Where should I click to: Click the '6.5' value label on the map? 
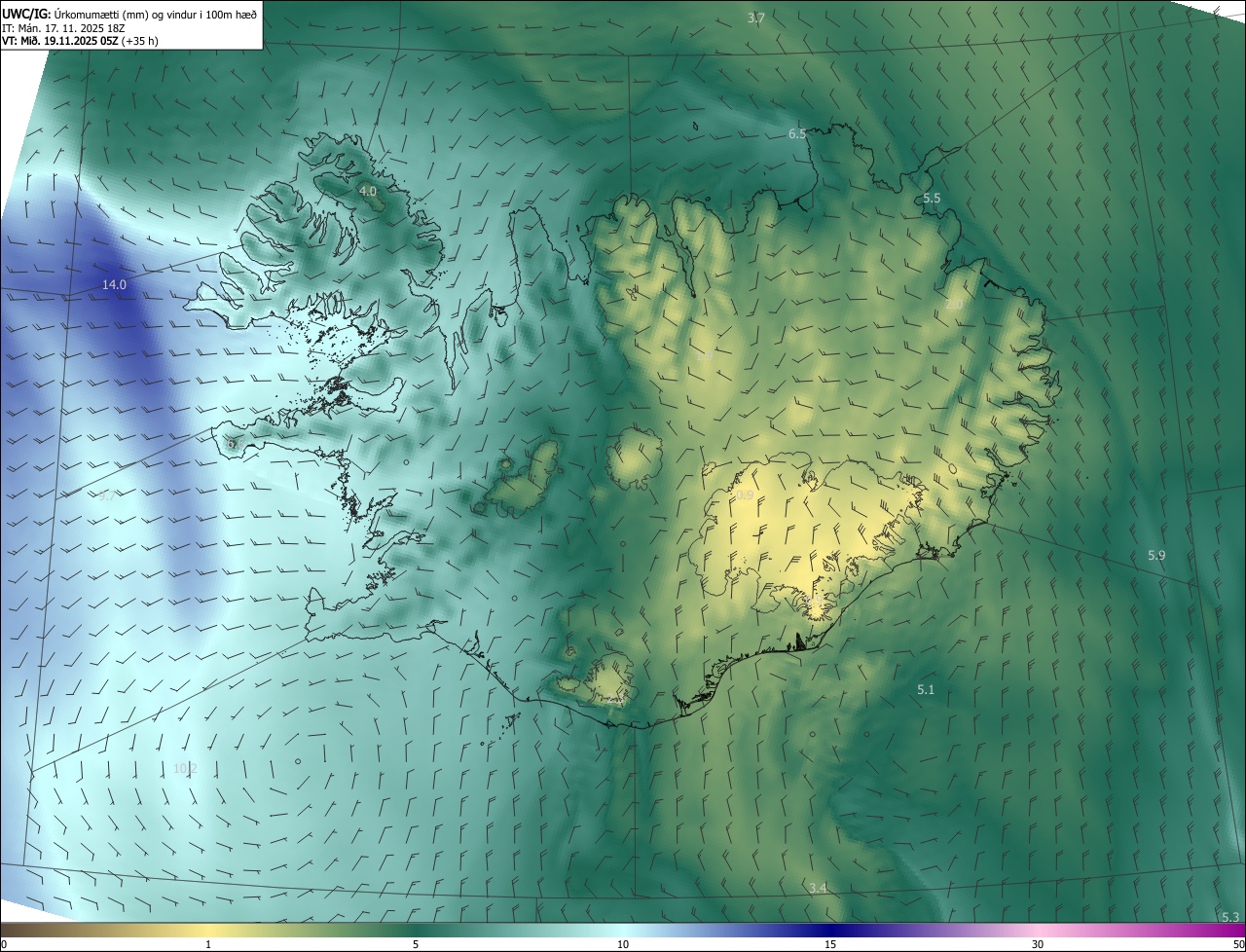(797, 133)
